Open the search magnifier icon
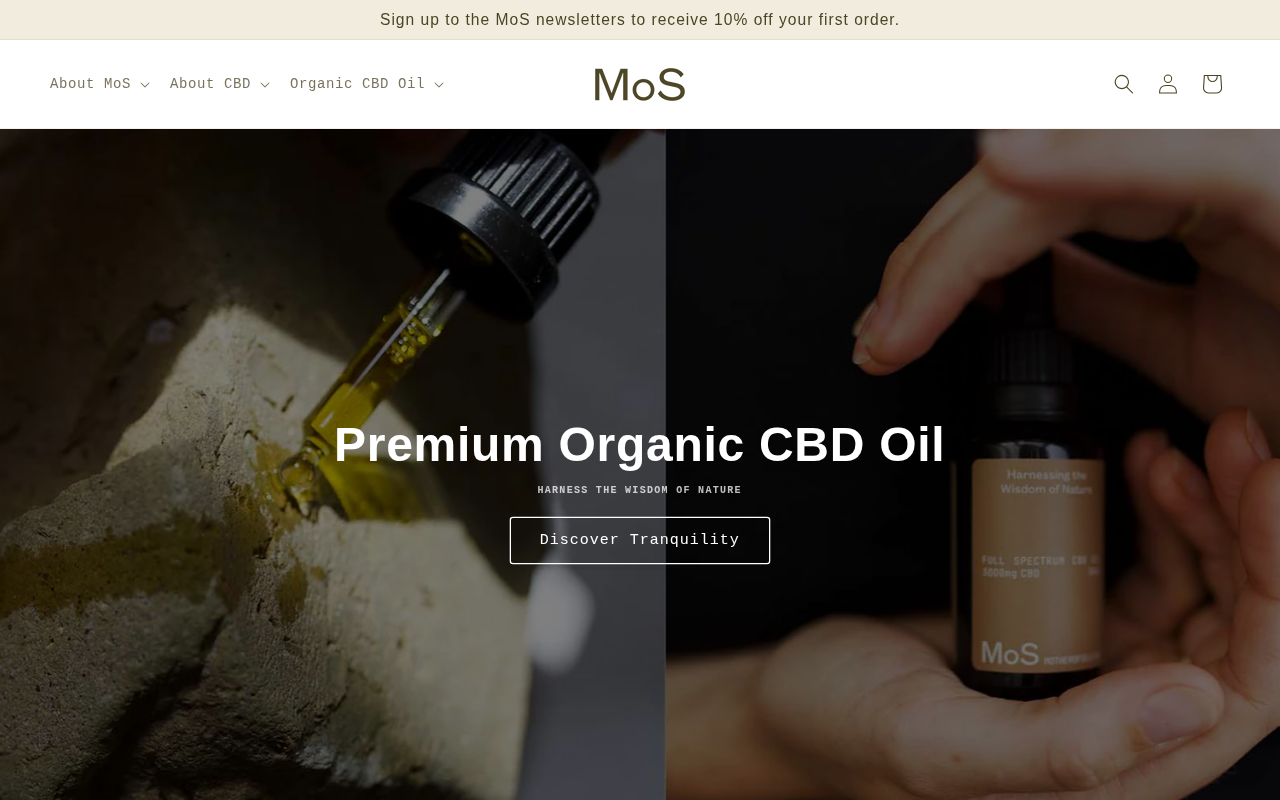The height and width of the screenshot is (800, 1280). (x=1124, y=84)
